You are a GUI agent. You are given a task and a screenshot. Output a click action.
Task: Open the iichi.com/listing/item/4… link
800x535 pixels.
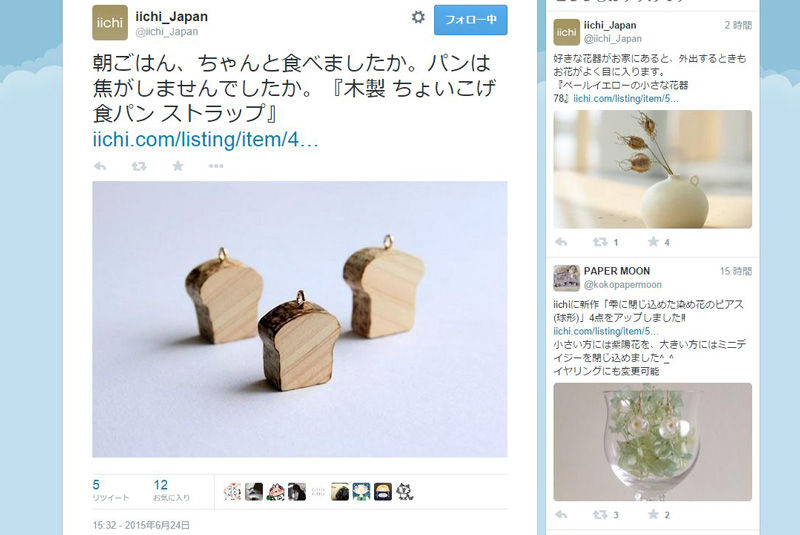[x=205, y=139]
